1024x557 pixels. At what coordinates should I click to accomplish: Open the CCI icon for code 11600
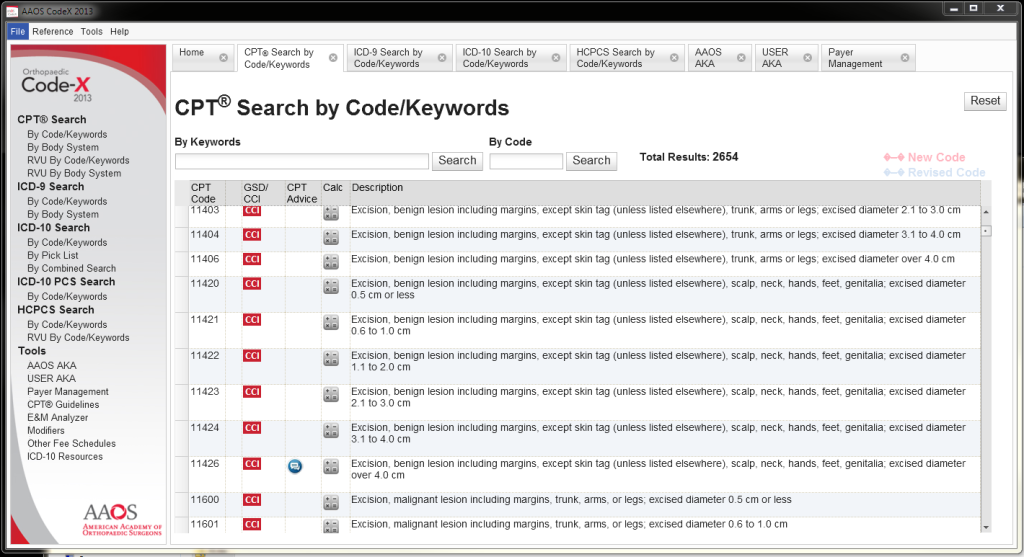(x=251, y=500)
